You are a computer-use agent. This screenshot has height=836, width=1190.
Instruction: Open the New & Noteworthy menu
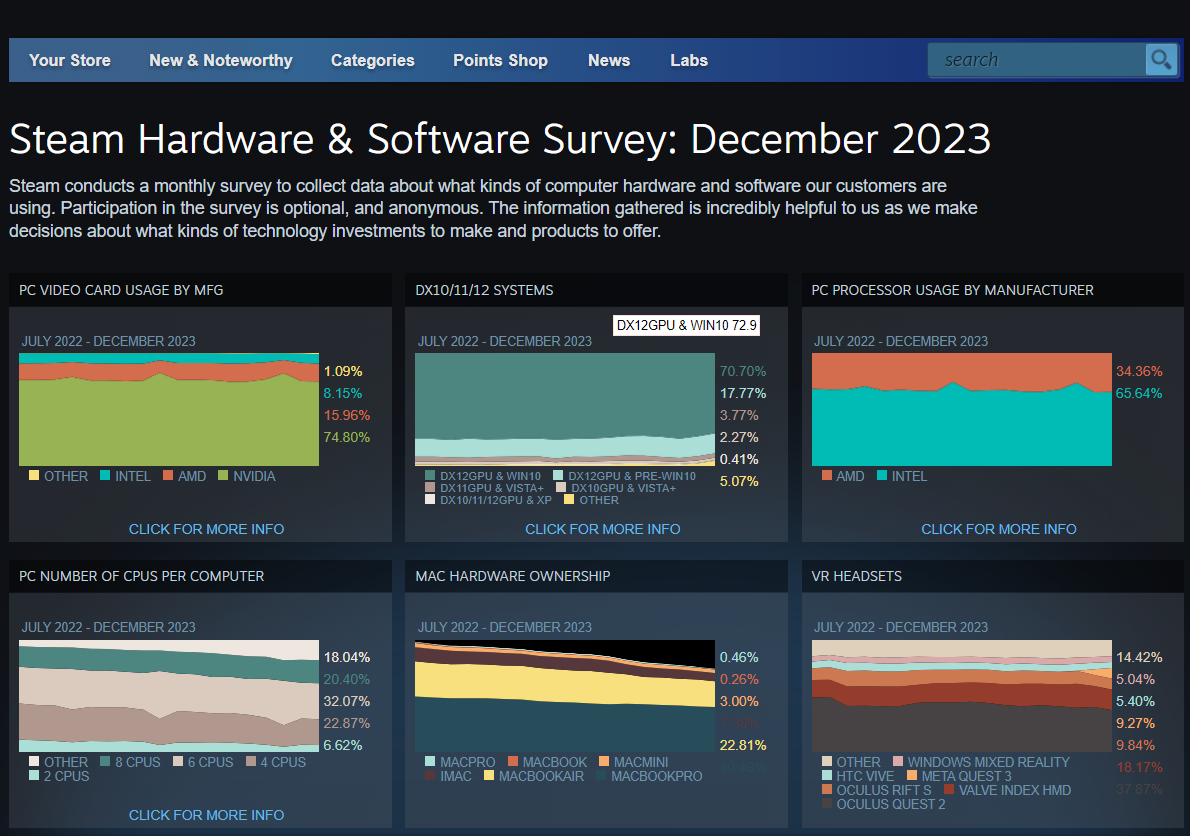click(221, 60)
